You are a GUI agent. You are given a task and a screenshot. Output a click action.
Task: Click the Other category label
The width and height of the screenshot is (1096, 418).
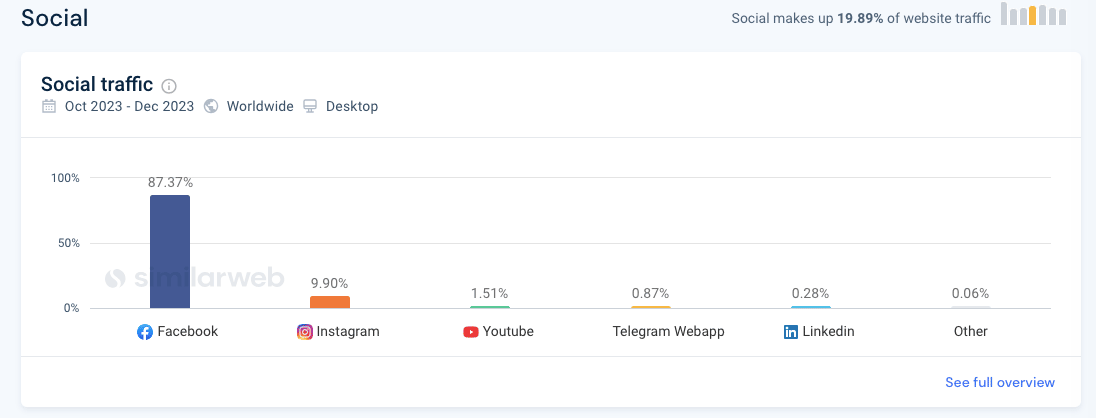[971, 331]
